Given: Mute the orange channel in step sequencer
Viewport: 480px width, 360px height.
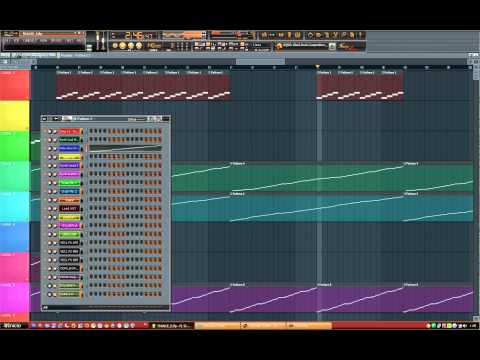Looking at the screenshot, I should click(x=50, y=200).
